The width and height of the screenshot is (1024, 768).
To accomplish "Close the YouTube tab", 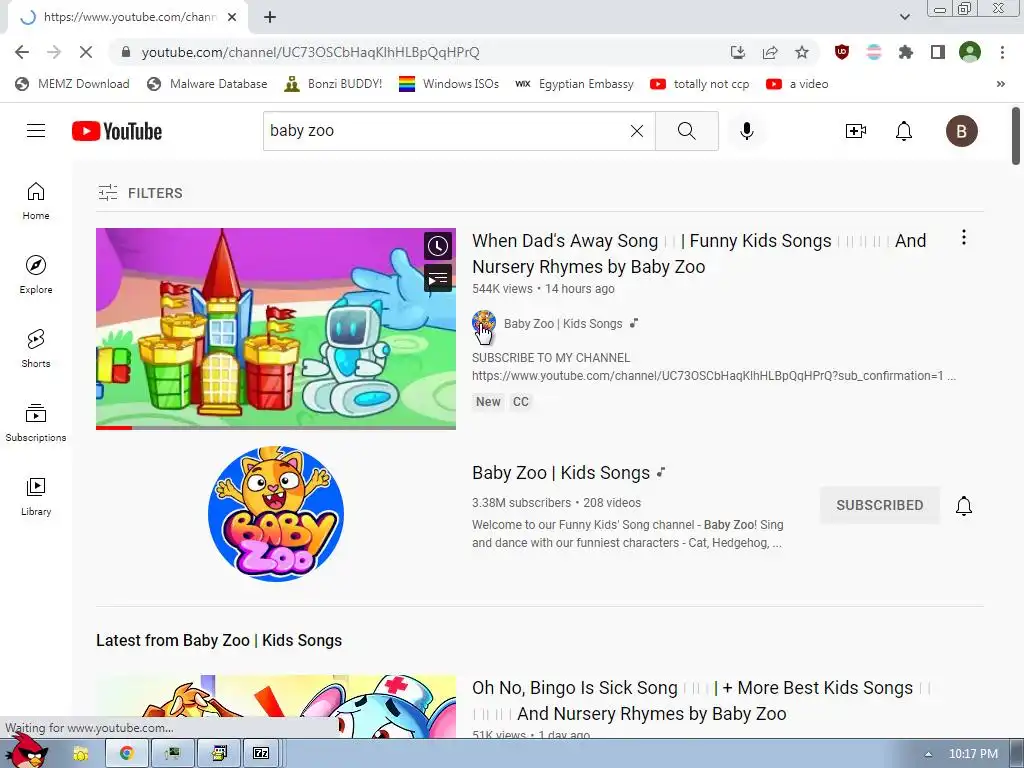I will point(232,18).
